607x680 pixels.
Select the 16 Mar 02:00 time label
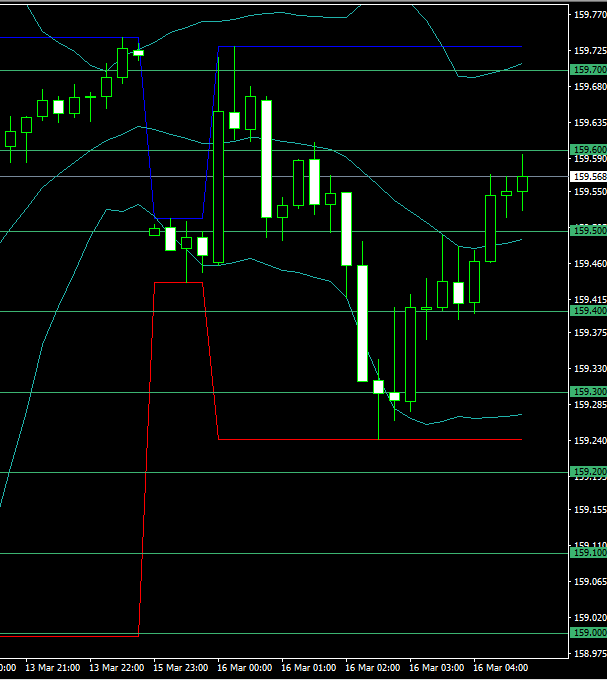pyautogui.click(x=373, y=667)
